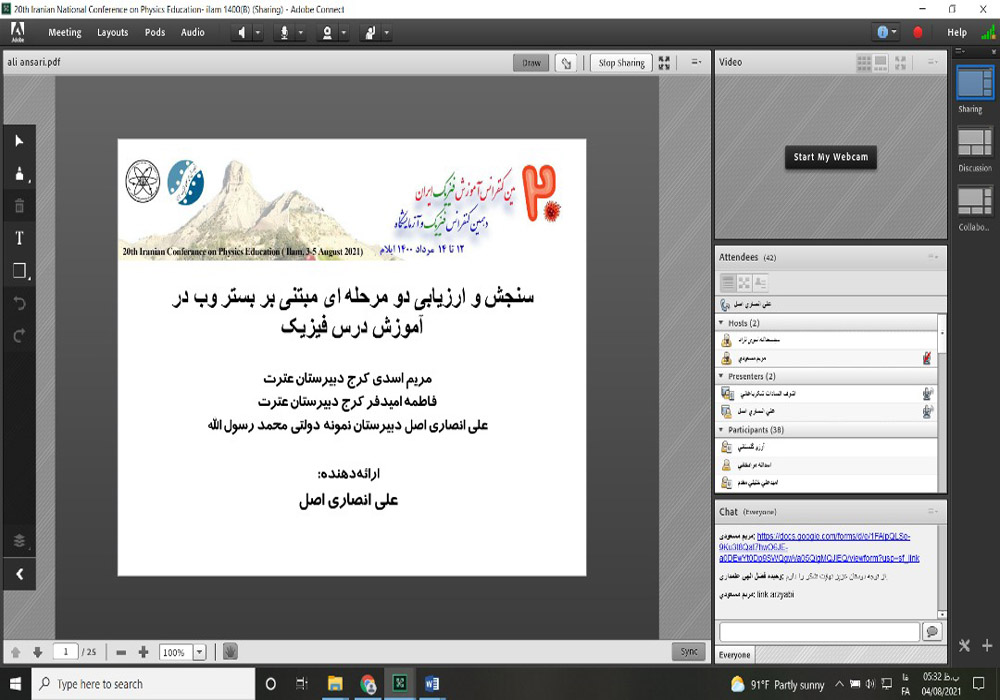
Task: Enable the webcam from top toolbar
Action: (327, 32)
